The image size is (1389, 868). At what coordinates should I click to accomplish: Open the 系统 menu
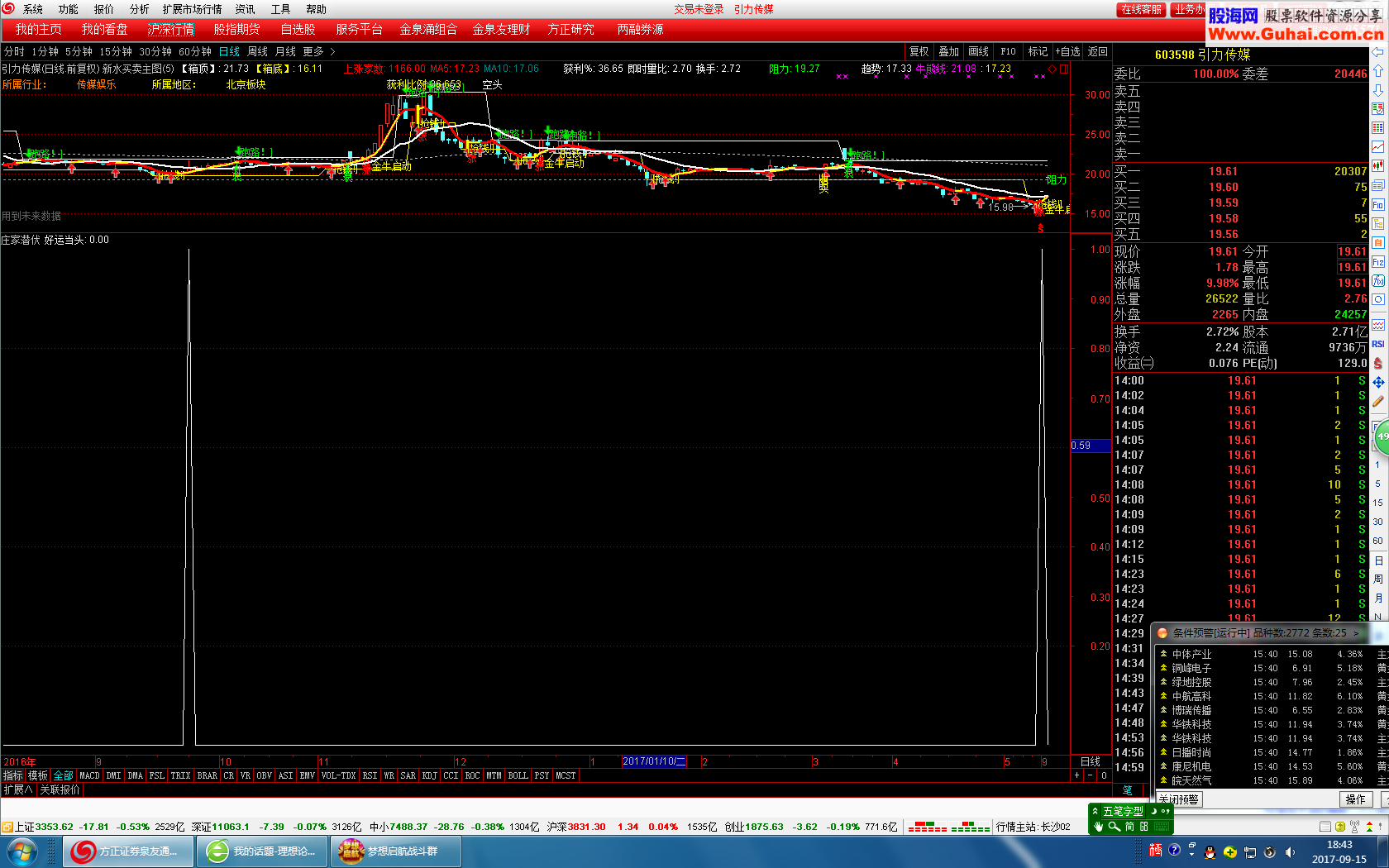[x=33, y=9]
